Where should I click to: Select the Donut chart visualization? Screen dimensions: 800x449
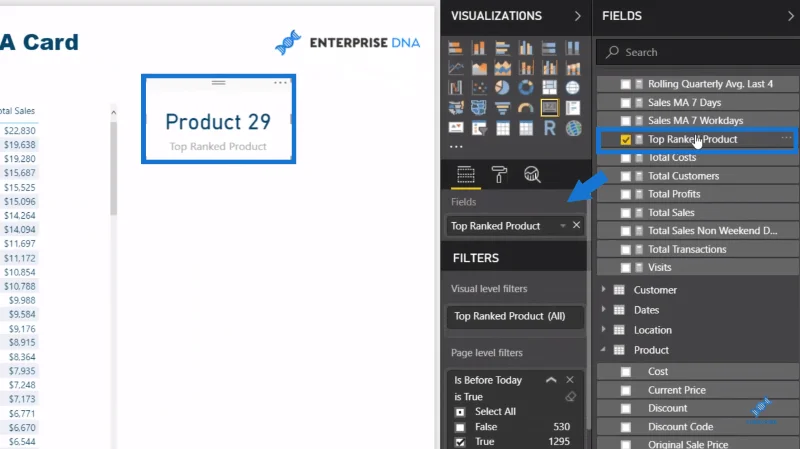526,88
